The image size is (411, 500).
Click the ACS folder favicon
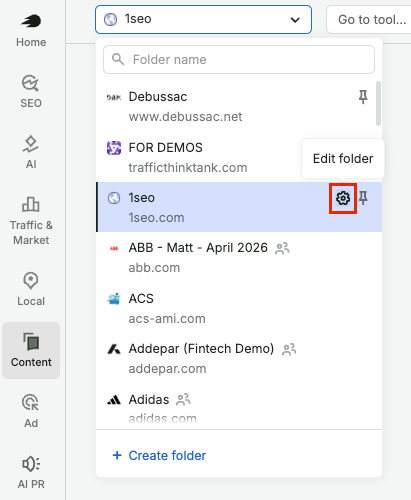click(114, 299)
